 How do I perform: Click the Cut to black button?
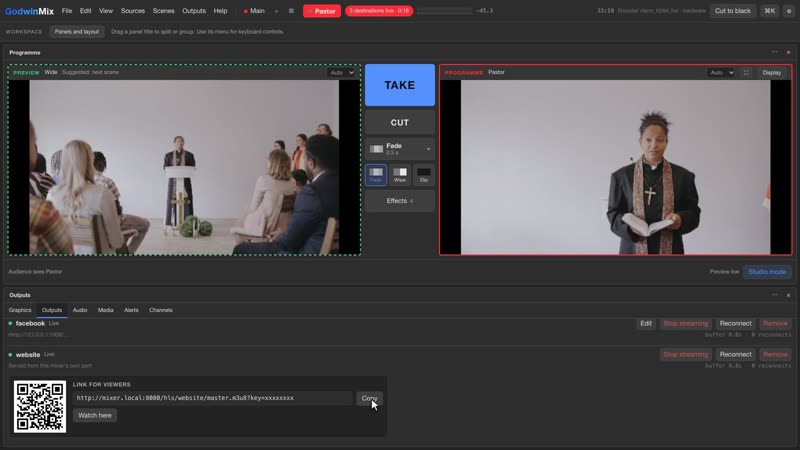[733, 11]
